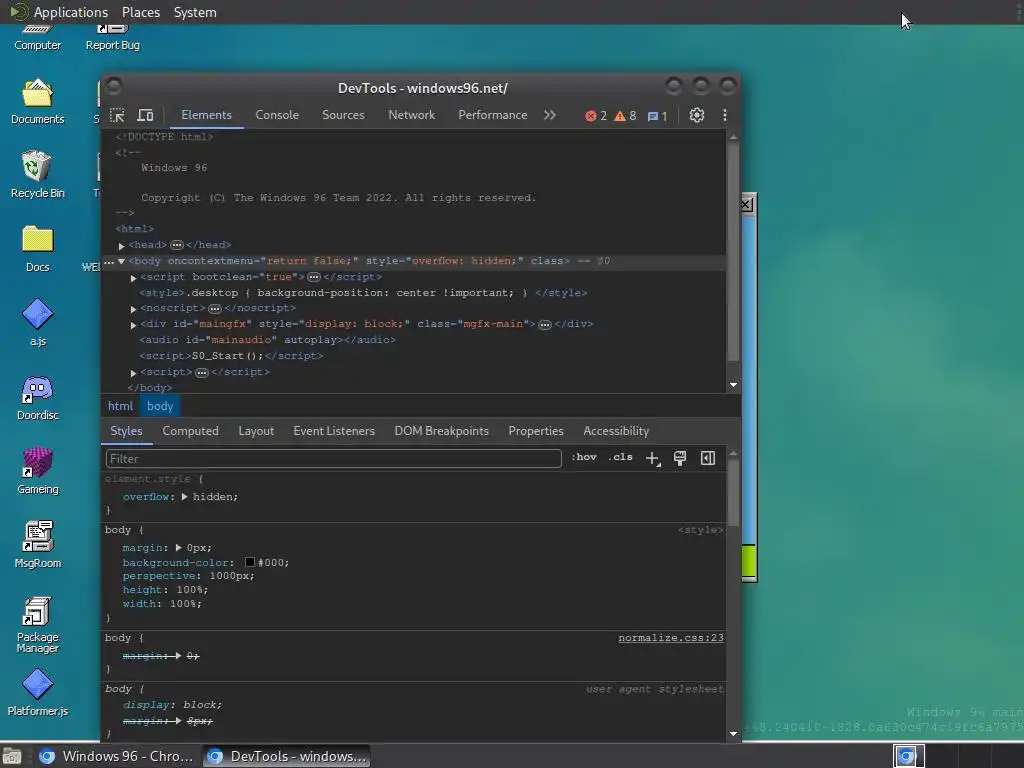Expand the div maingfx node
This screenshot has height=768, width=1024.
tap(133, 325)
